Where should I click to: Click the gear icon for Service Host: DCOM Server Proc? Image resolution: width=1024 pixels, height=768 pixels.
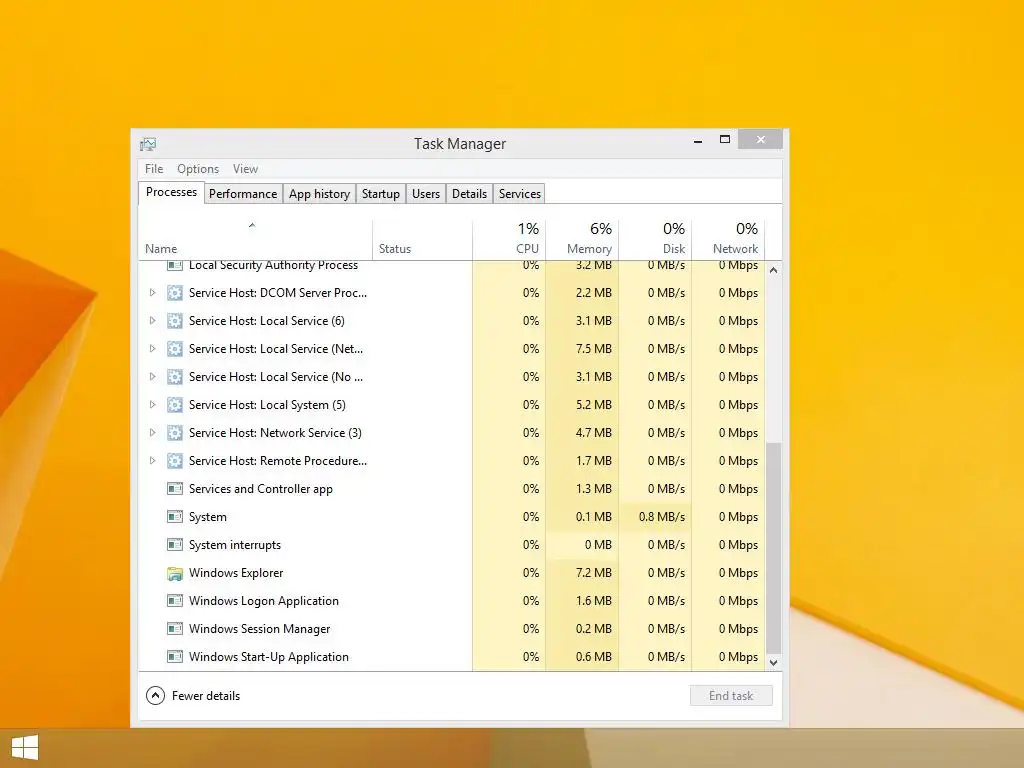point(174,293)
